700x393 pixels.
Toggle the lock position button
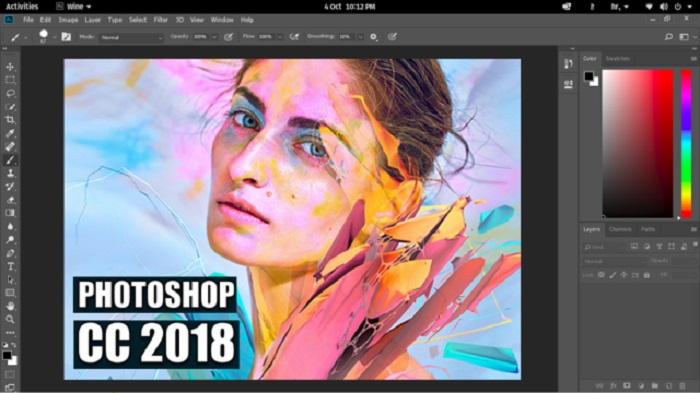pyautogui.click(x=624, y=275)
